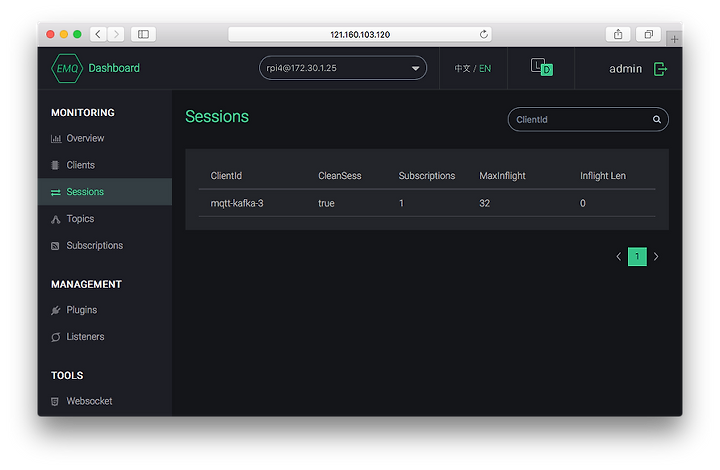Select page 1 in pagination
720x470 pixels.
click(x=637, y=257)
